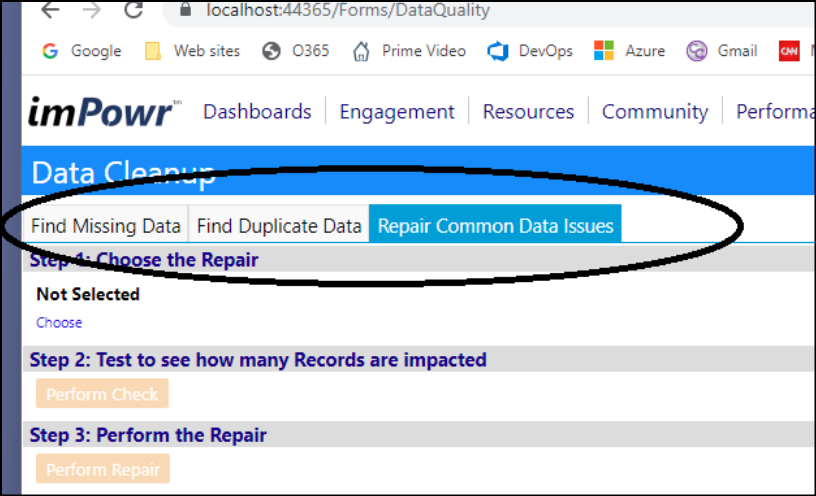
Task: Click the browser forward arrow
Action: 92,9
